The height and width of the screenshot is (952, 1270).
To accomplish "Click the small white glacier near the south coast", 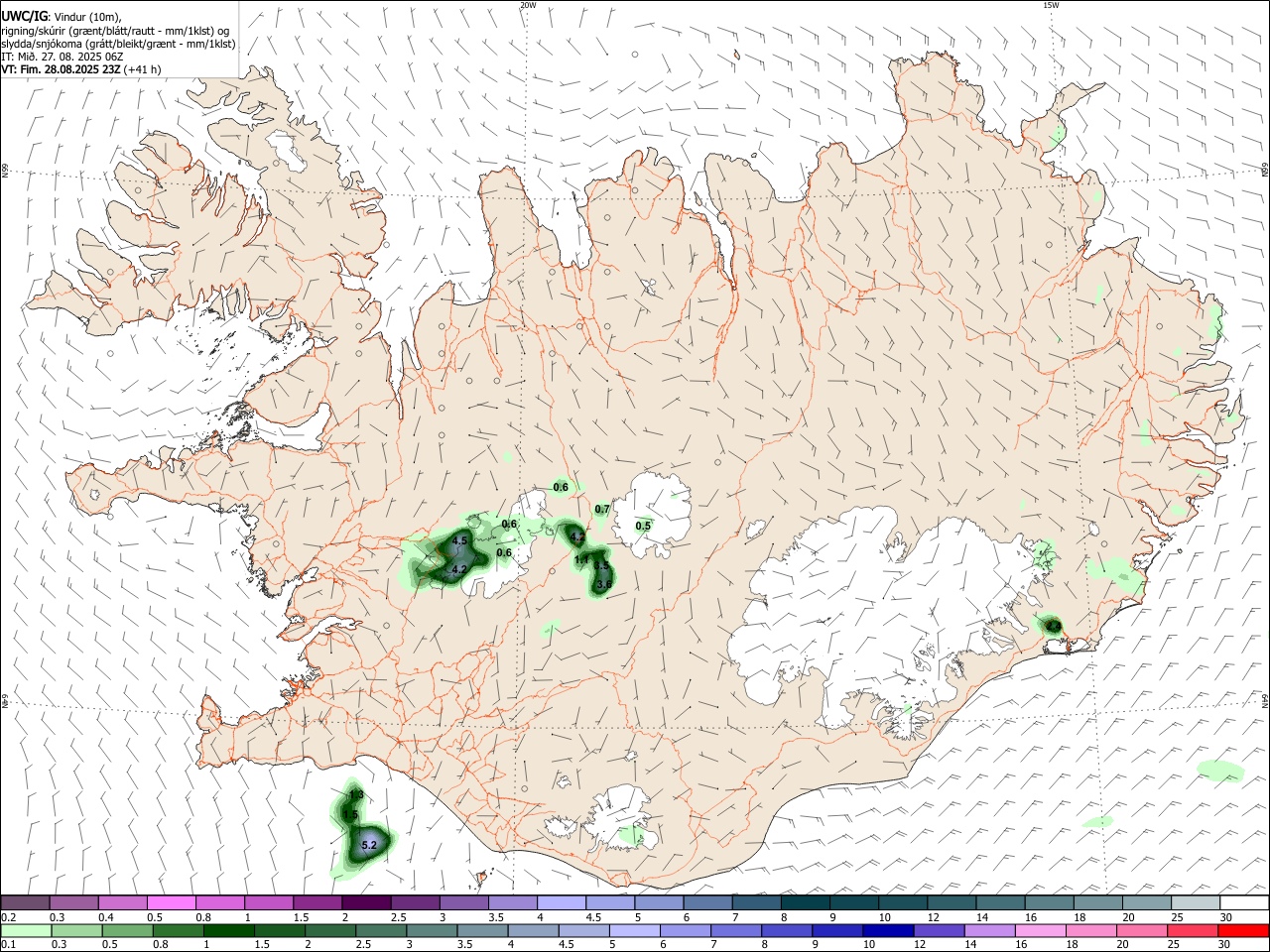I will 622,815.
